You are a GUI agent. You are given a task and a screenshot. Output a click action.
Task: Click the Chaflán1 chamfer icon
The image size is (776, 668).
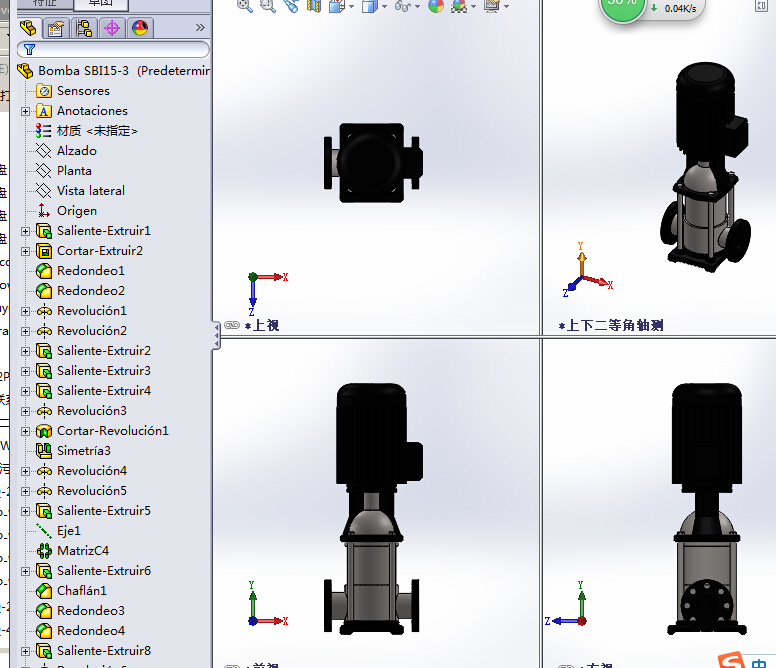[44, 591]
